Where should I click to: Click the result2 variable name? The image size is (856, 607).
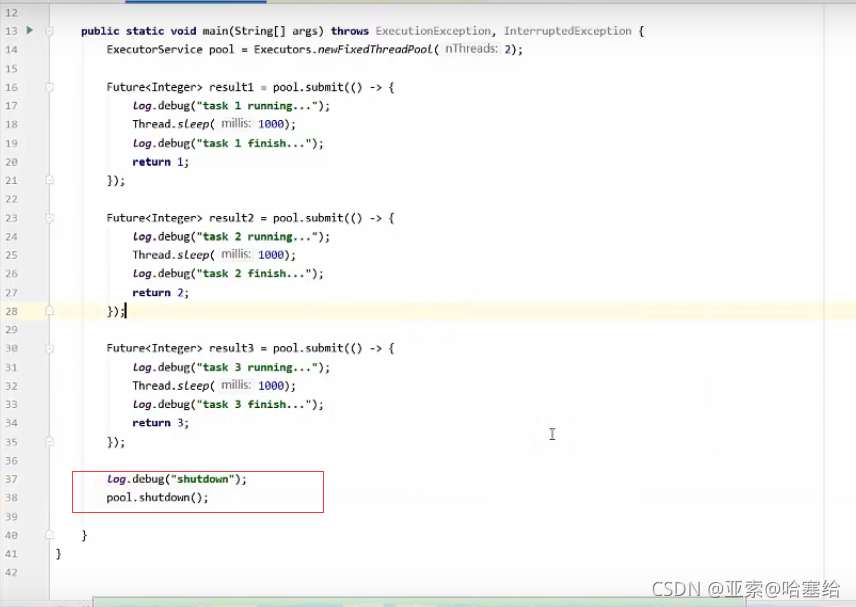click(x=231, y=218)
